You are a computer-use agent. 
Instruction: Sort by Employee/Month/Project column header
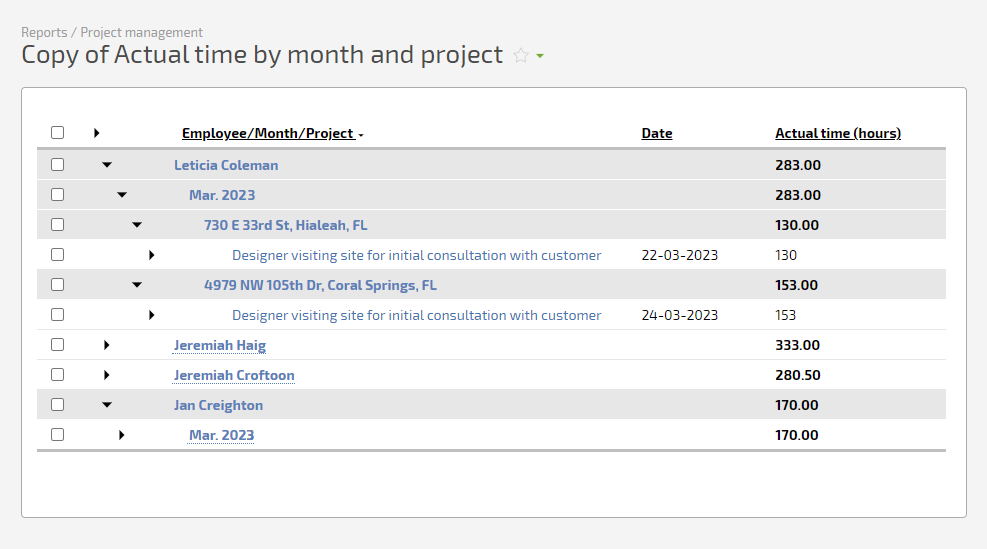tap(268, 133)
